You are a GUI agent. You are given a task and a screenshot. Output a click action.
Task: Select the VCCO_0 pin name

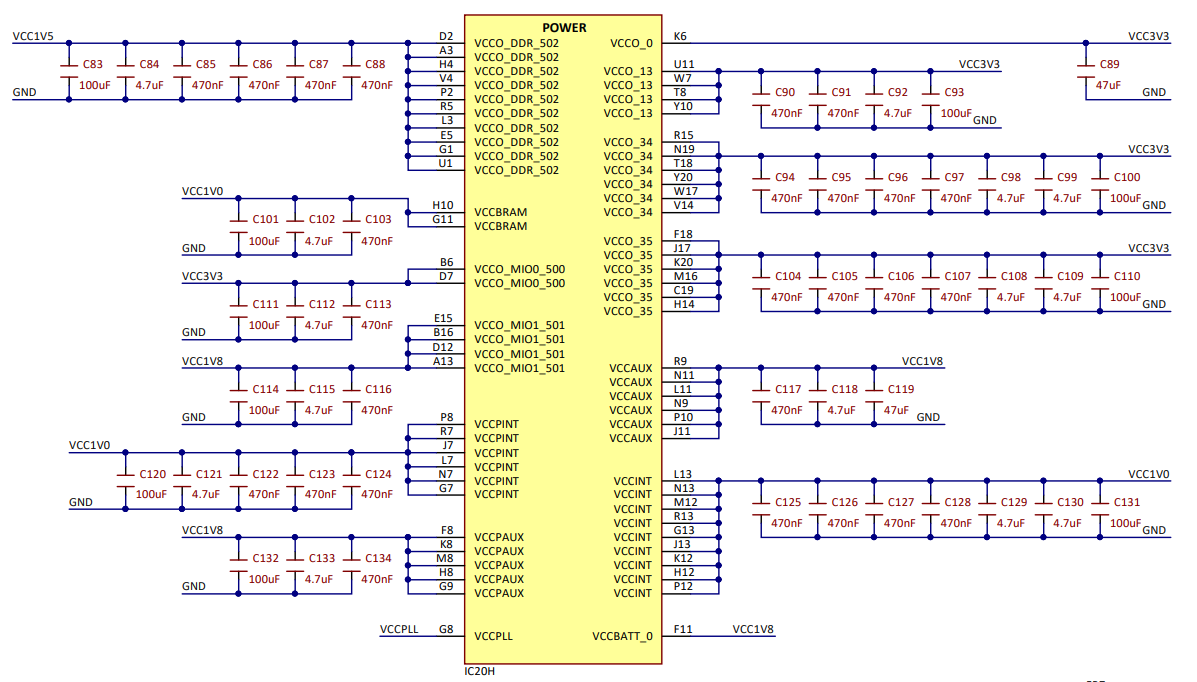point(630,43)
